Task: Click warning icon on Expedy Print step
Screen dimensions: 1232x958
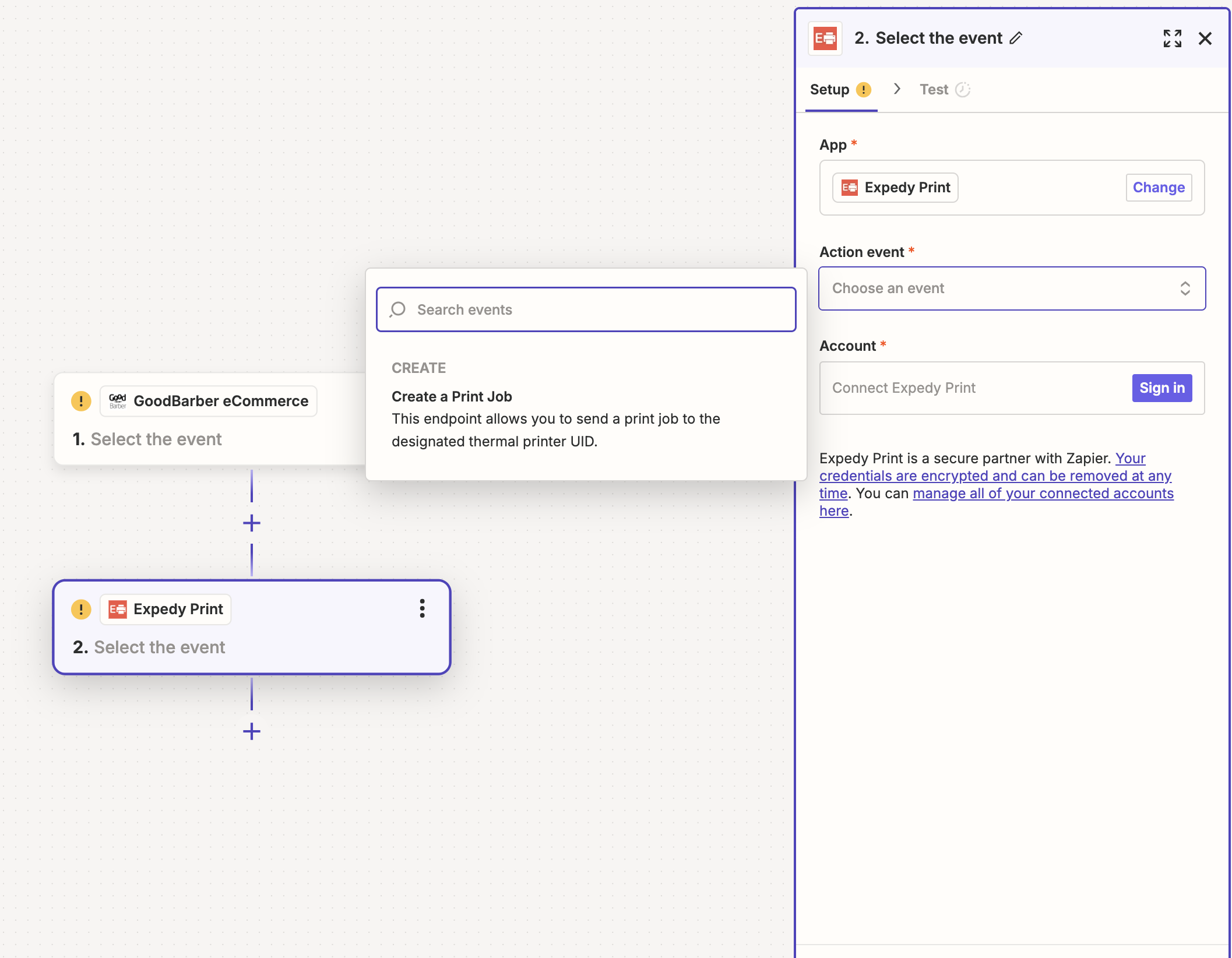Action: (x=81, y=610)
